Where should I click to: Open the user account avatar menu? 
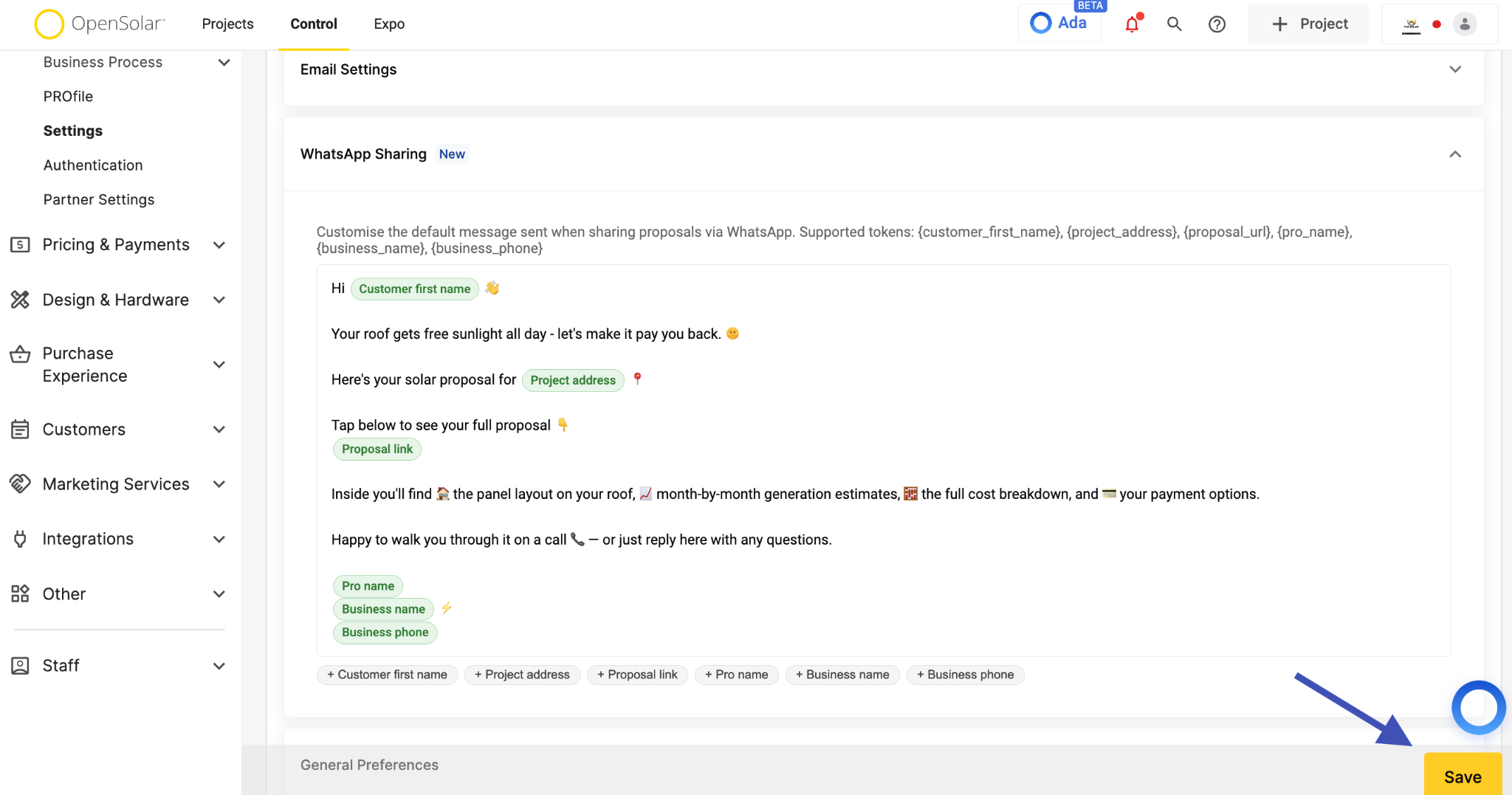1465,24
